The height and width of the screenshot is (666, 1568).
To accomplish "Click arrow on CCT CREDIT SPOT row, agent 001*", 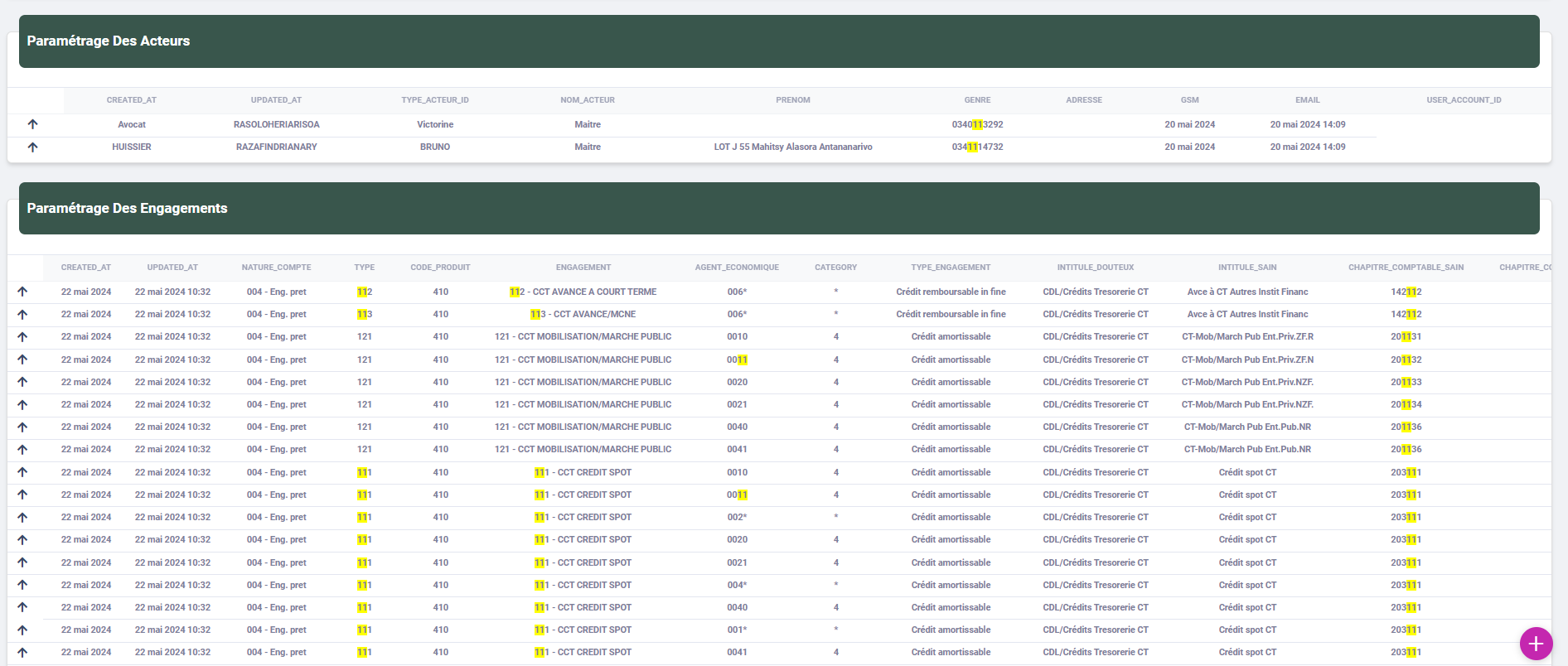I will (22, 630).
